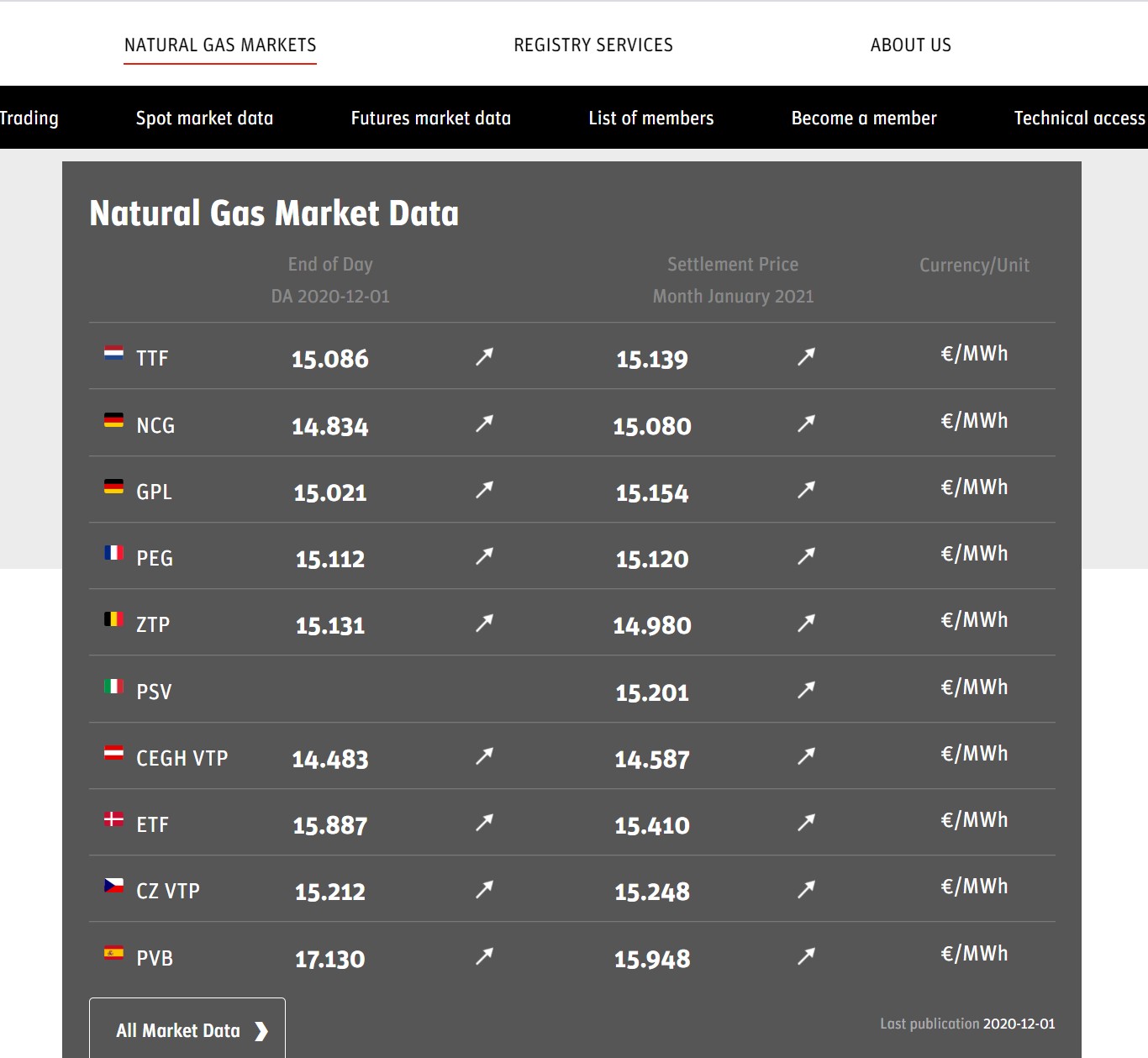Open Futures market data menu item
The height and width of the screenshot is (1058, 1148).
[x=430, y=118]
